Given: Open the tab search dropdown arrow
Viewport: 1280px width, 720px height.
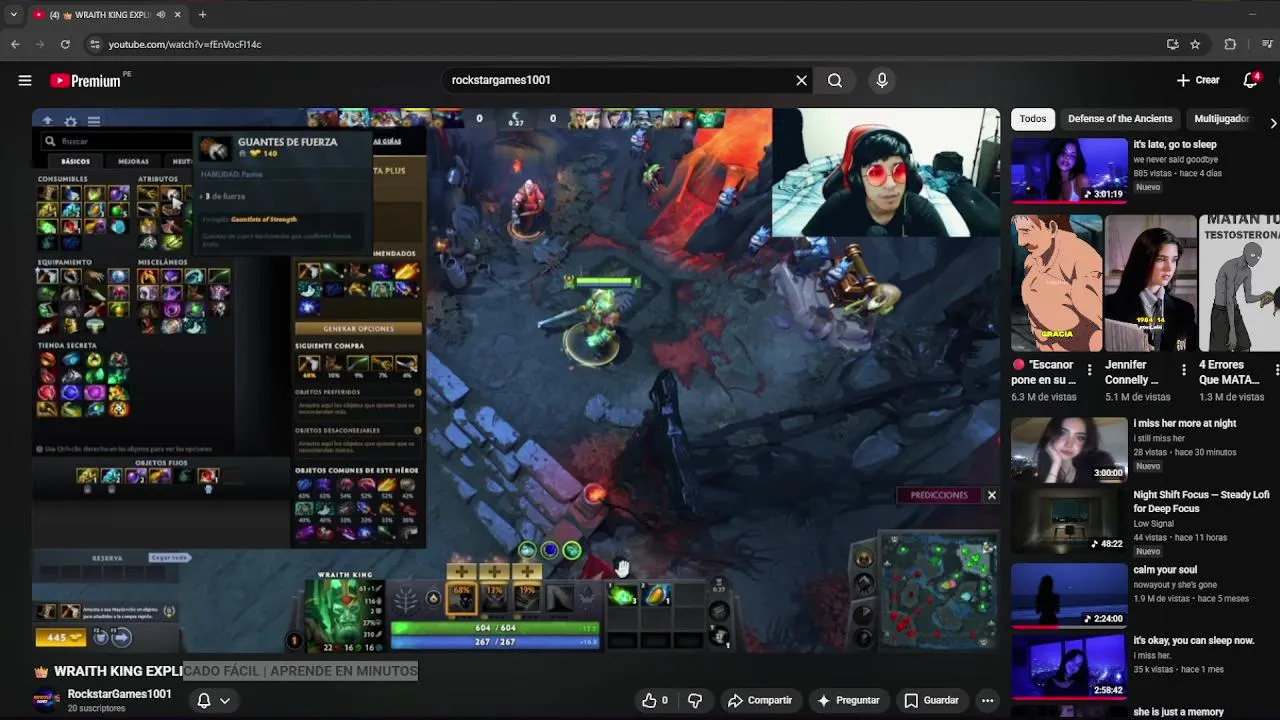Looking at the screenshot, I should tap(13, 14).
